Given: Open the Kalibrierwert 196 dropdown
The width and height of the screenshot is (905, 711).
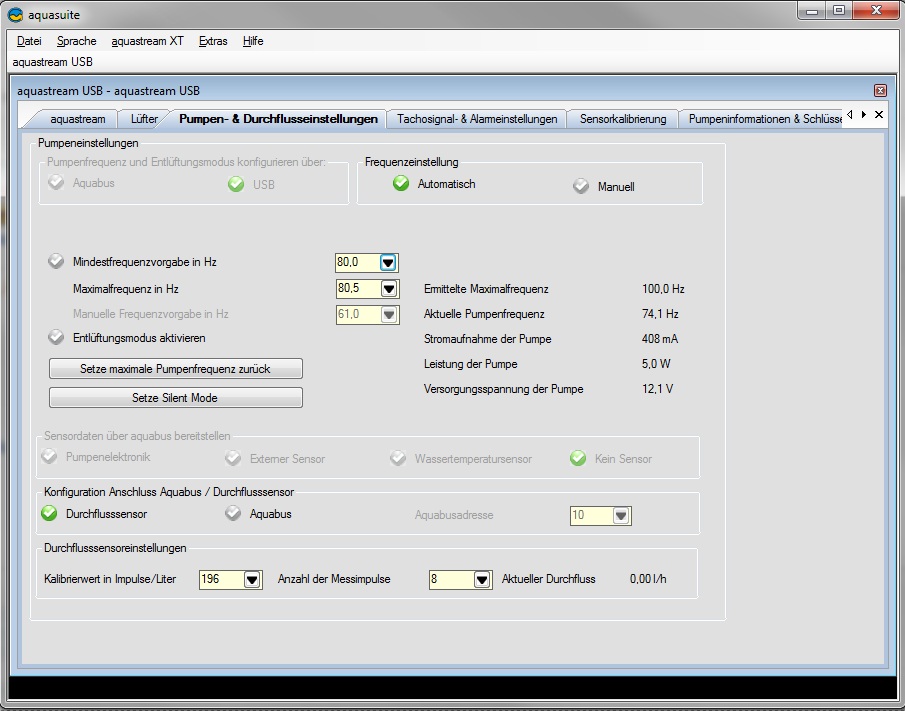Looking at the screenshot, I should 252,579.
